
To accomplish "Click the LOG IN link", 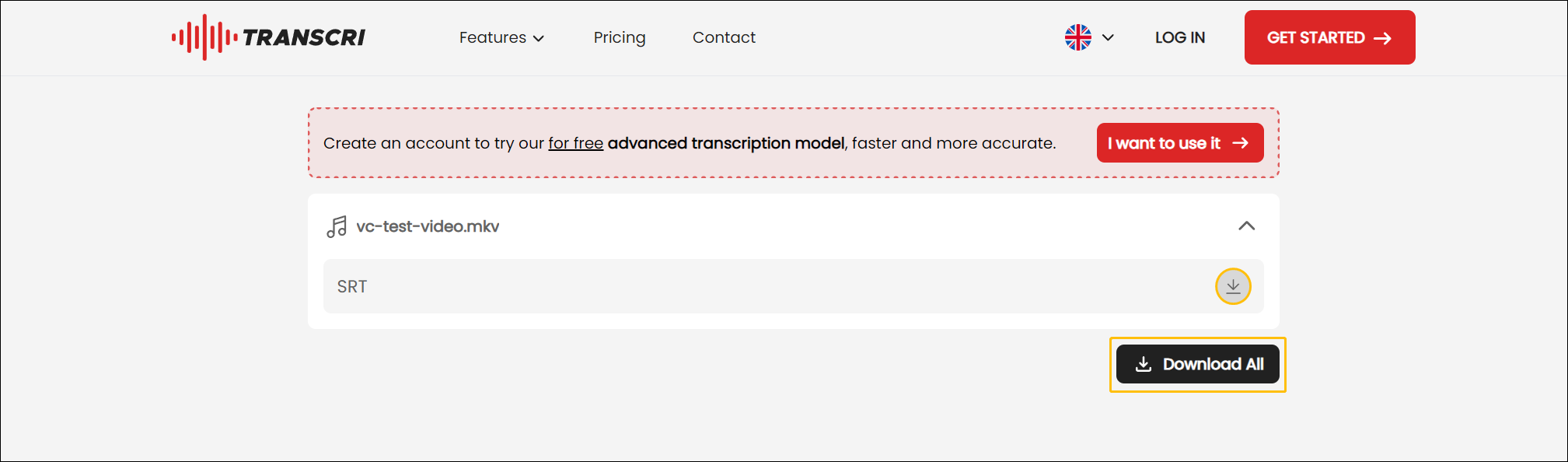I will tap(1179, 37).
